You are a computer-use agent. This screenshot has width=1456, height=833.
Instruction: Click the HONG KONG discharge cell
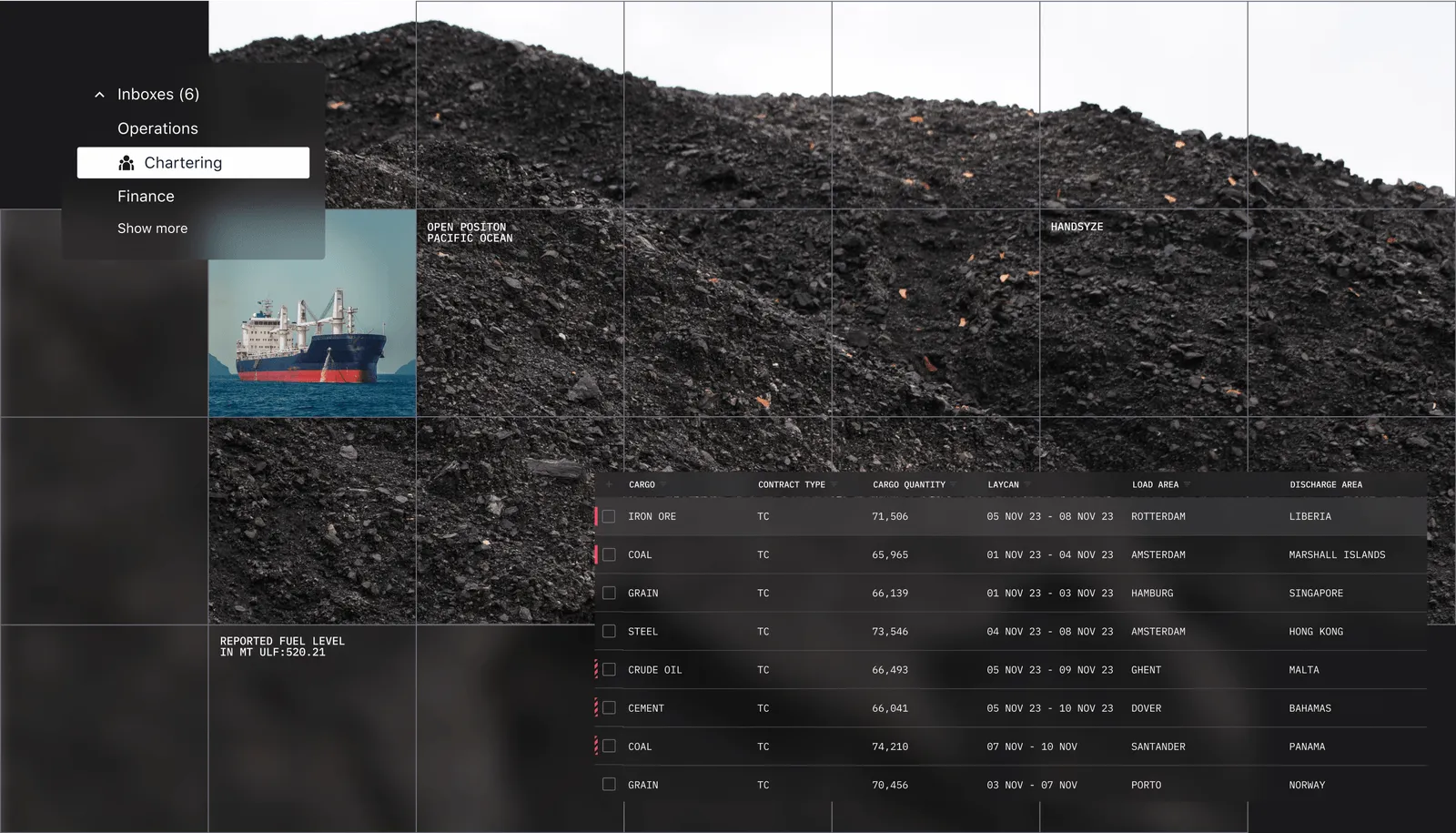1316,631
